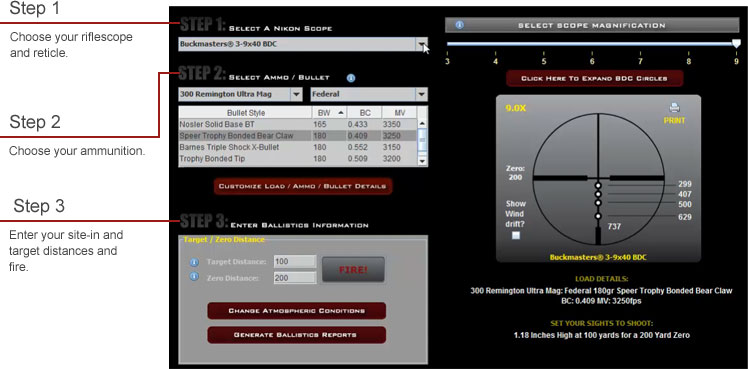This screenshot has width=748, height=369.
Task: Click the bullet list scroll-down arrow
Action: tap(422, 162)
